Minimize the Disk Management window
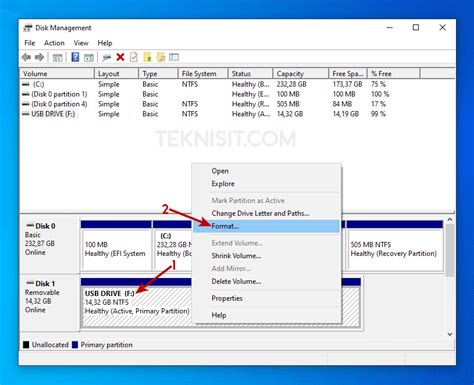This screenshot has width=474, height=385. (x=389, y=28)
